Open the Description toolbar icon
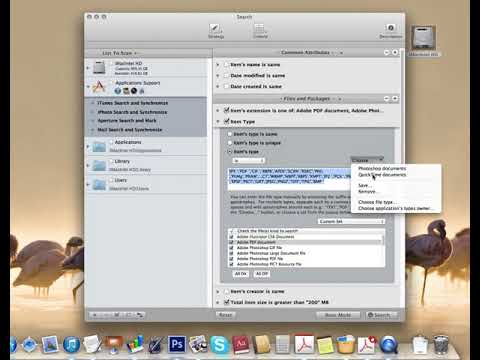The width and height of the screenshot is (480, 360). click(x=391, y=29)
